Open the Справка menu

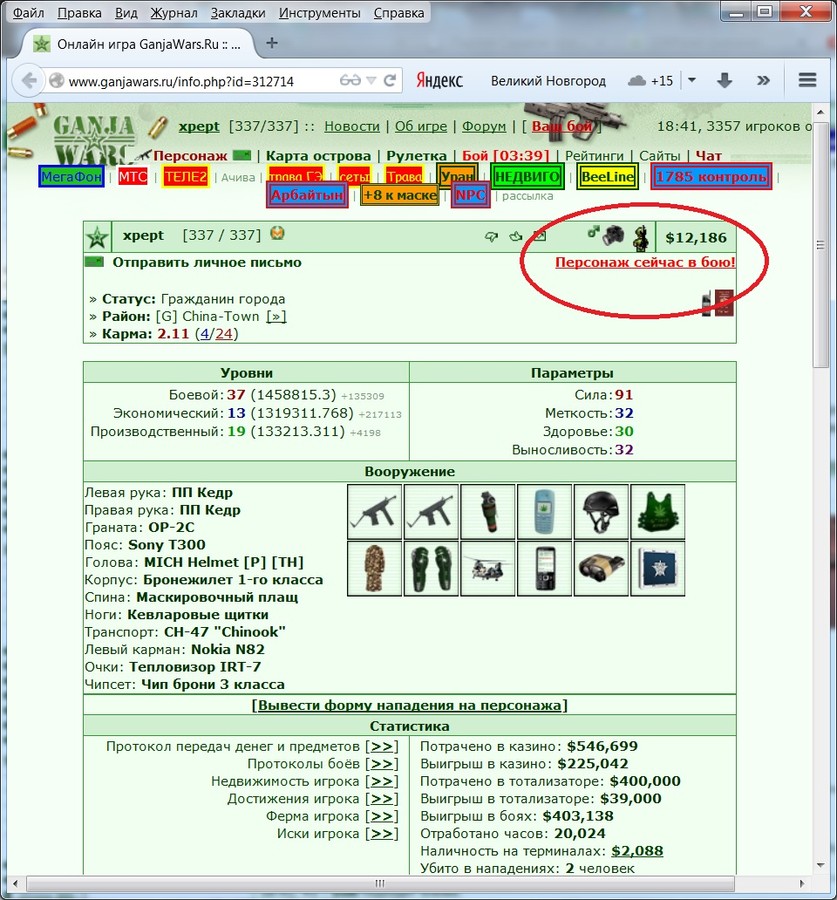point(399,13)
